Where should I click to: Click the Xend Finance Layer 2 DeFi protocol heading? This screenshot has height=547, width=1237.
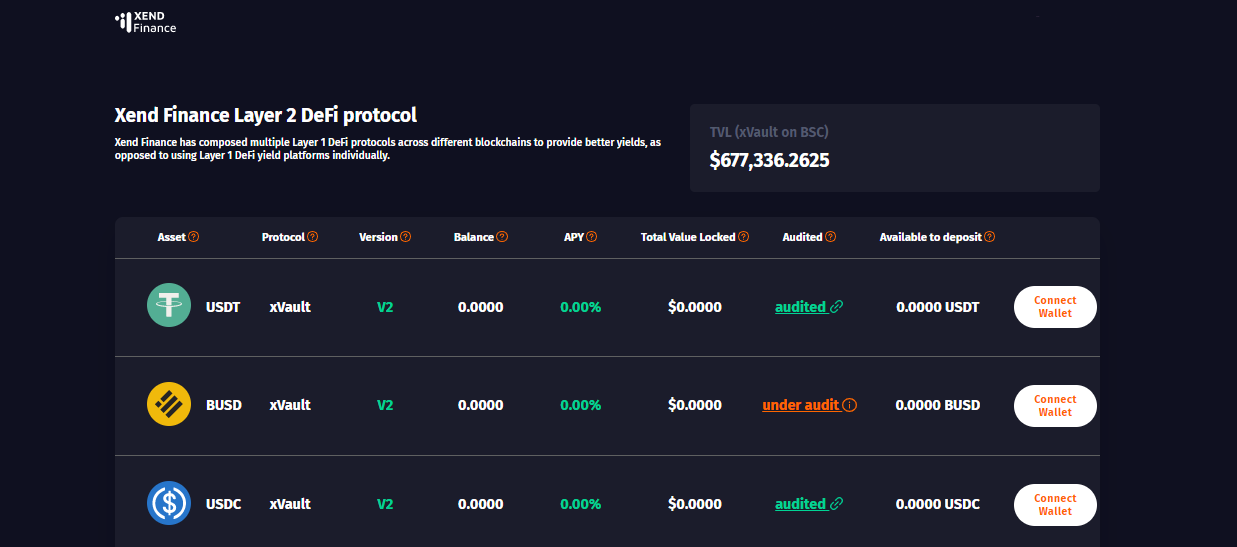tap(266, 115)
